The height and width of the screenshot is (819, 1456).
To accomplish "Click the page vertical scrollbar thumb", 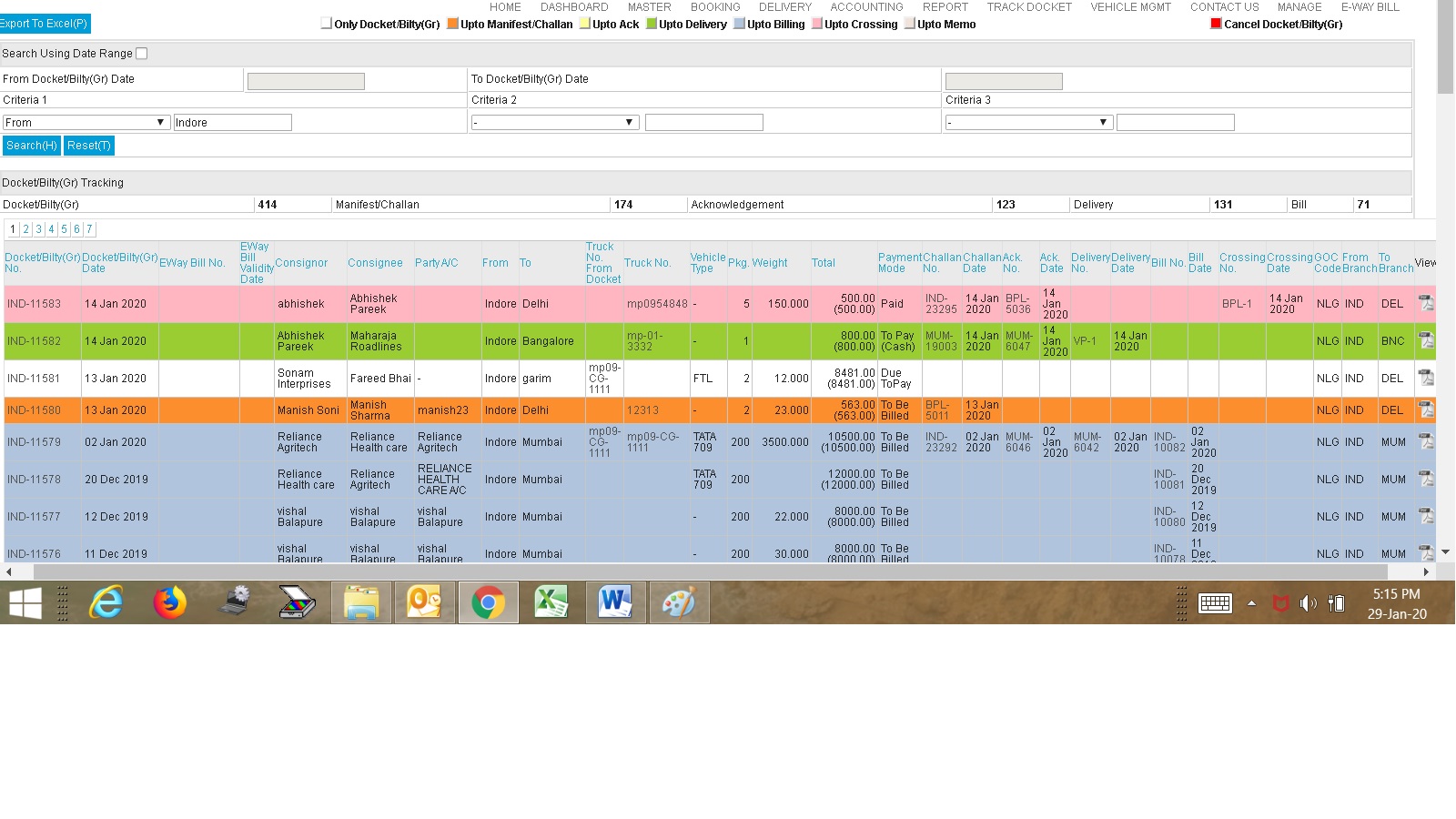I will pos(1446,46).
